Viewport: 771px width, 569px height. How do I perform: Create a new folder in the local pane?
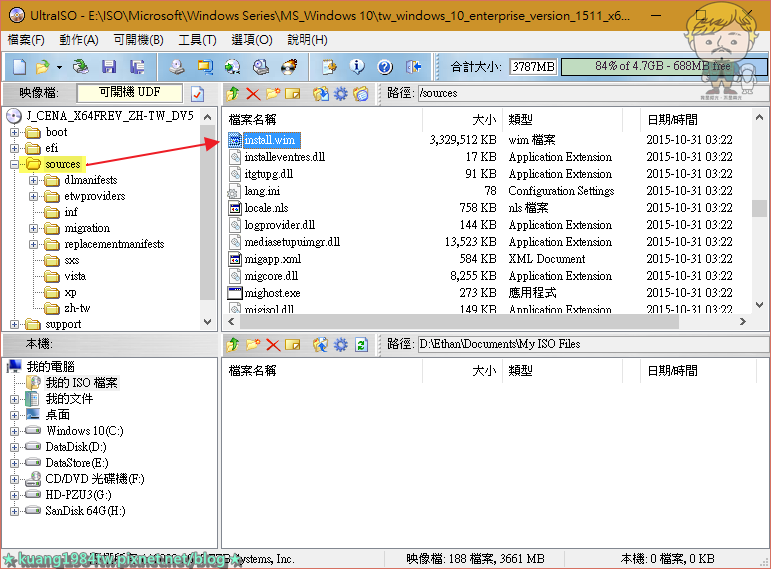(253, 345)
